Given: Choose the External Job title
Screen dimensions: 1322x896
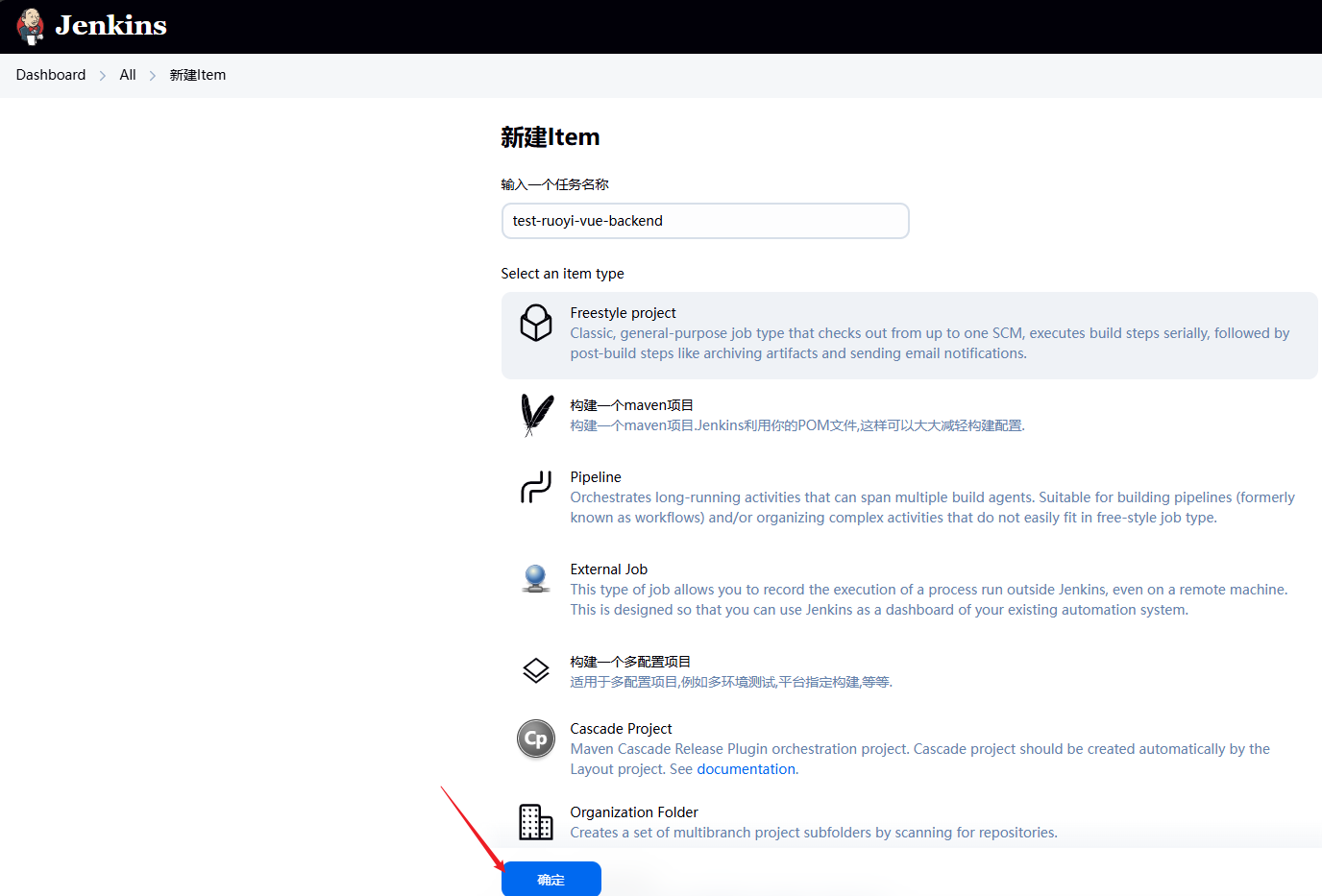Looking at the screenshot, I should coord(609,569).
